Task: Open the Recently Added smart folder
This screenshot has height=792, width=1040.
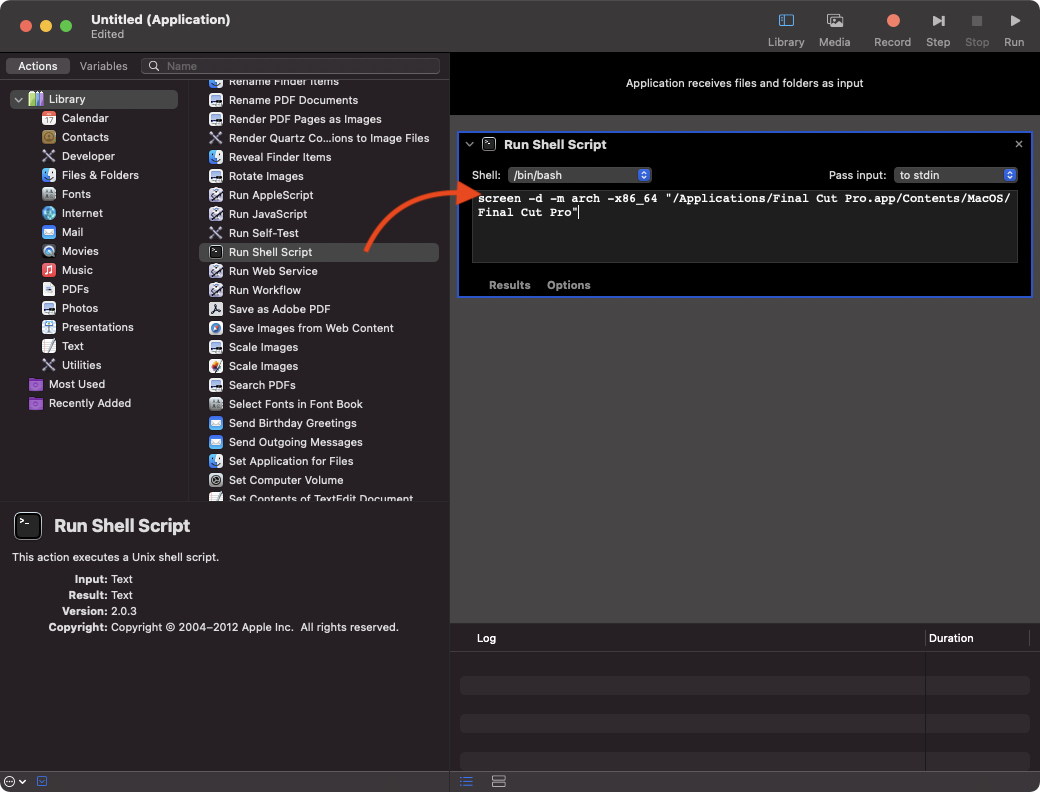Action: click(90, 403)
